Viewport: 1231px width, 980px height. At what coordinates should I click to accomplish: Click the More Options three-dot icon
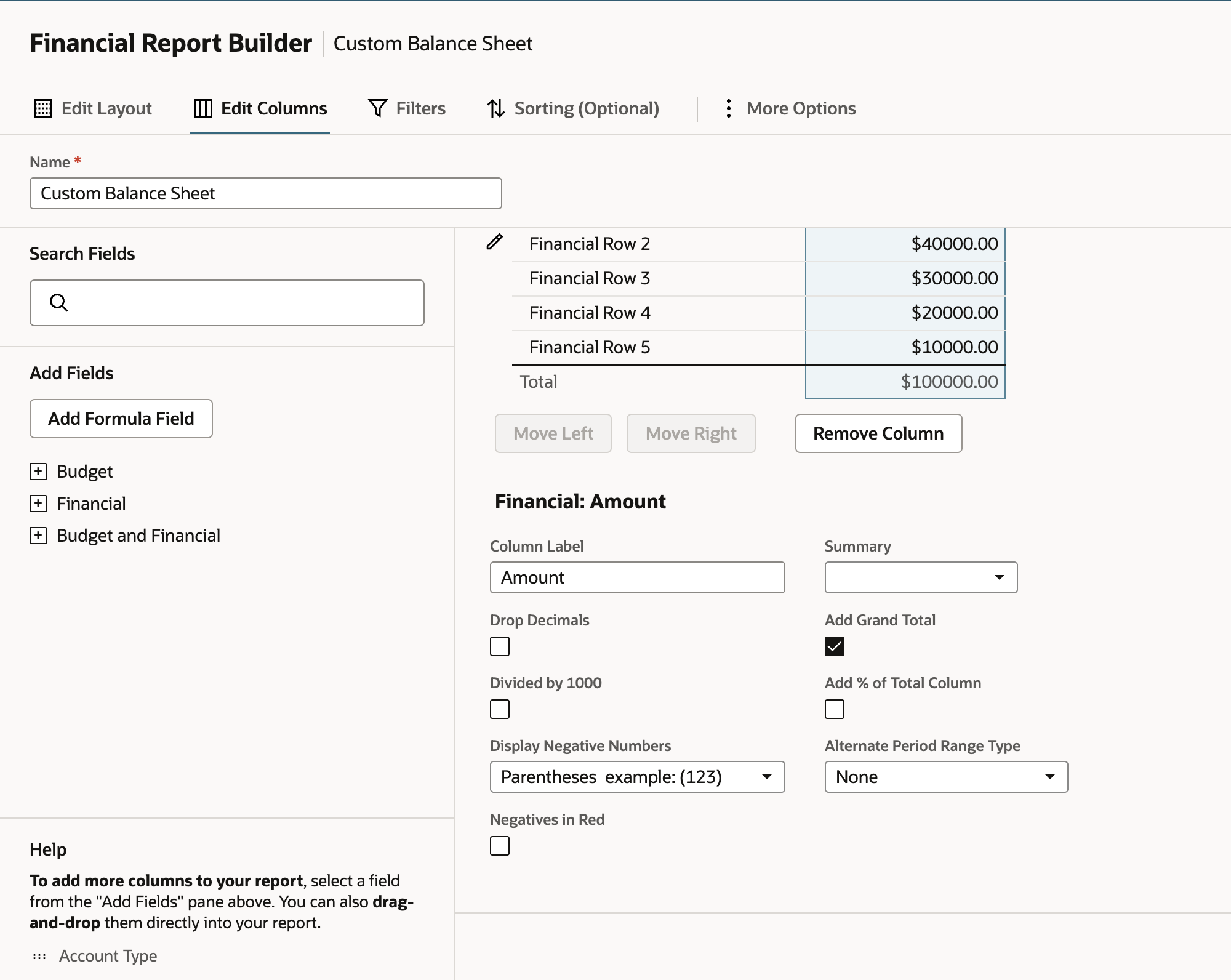(x=728, y=108)
